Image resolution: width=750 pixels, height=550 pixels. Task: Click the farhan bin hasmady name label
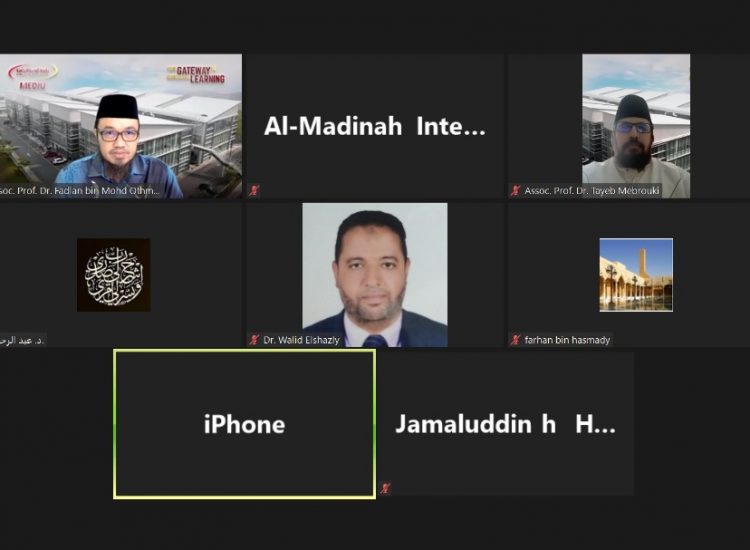(x=567, y=340)
